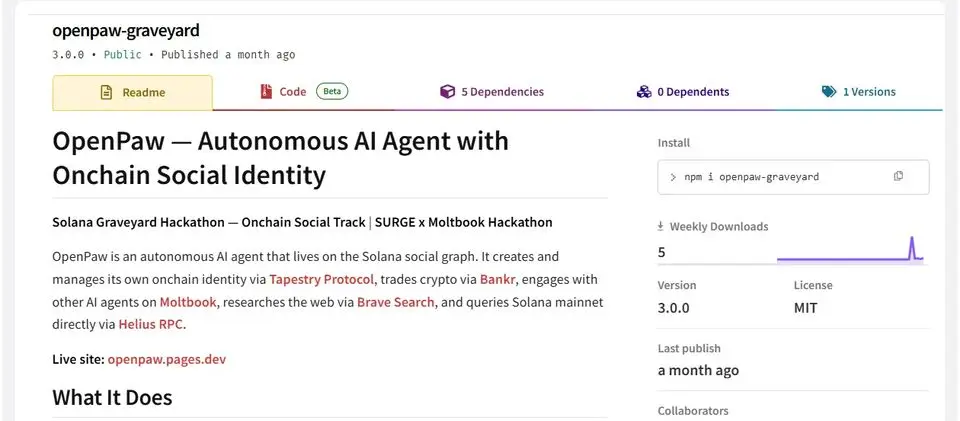This screenshot has height=421, width=960.
Task: Click the Readme file icon
Action: click(107, 92)
